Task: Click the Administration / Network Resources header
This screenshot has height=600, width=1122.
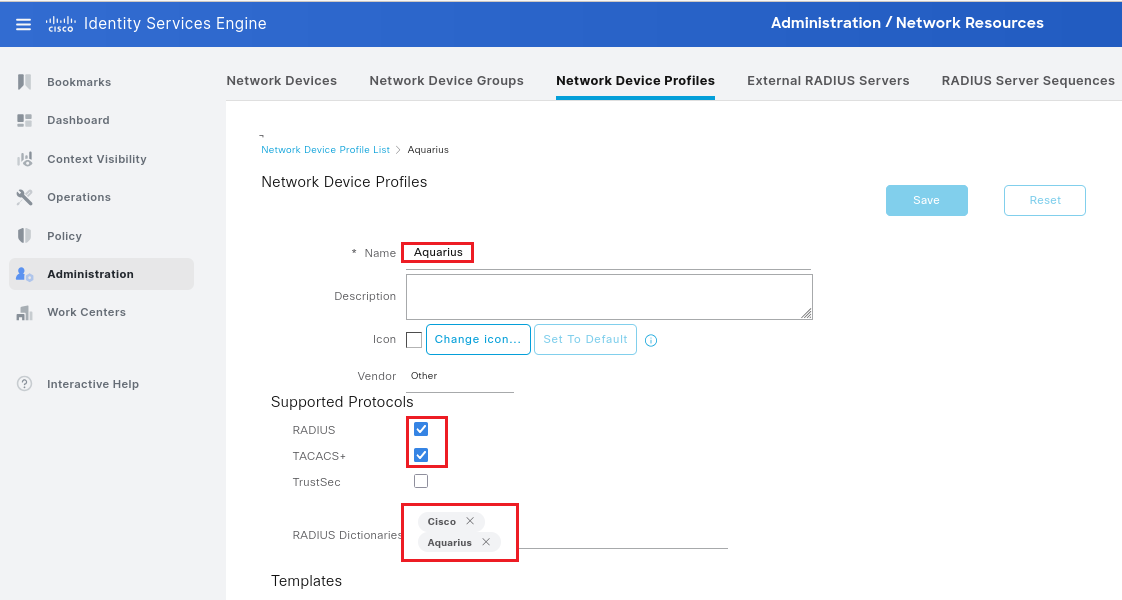Action: tap(907, 23)
